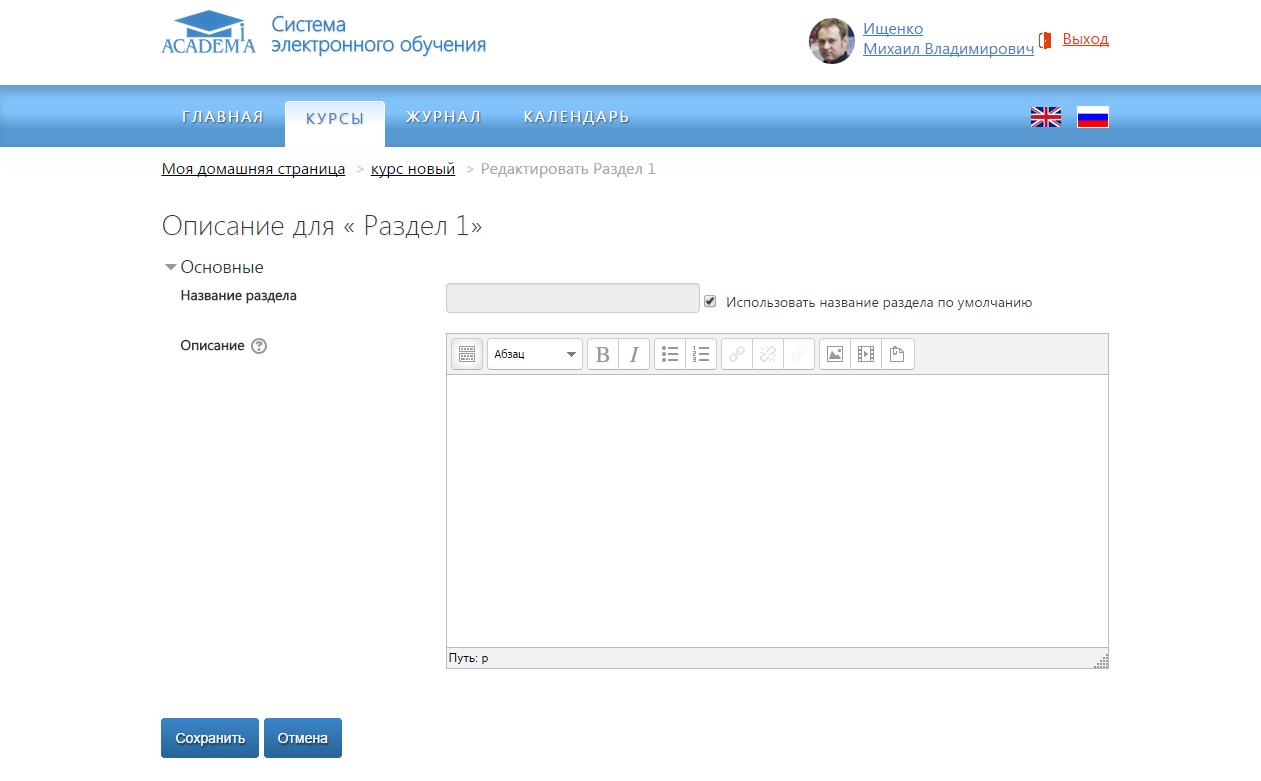
Task: Insert Moodle media via the film icon
Action: [x=866, y=354]
